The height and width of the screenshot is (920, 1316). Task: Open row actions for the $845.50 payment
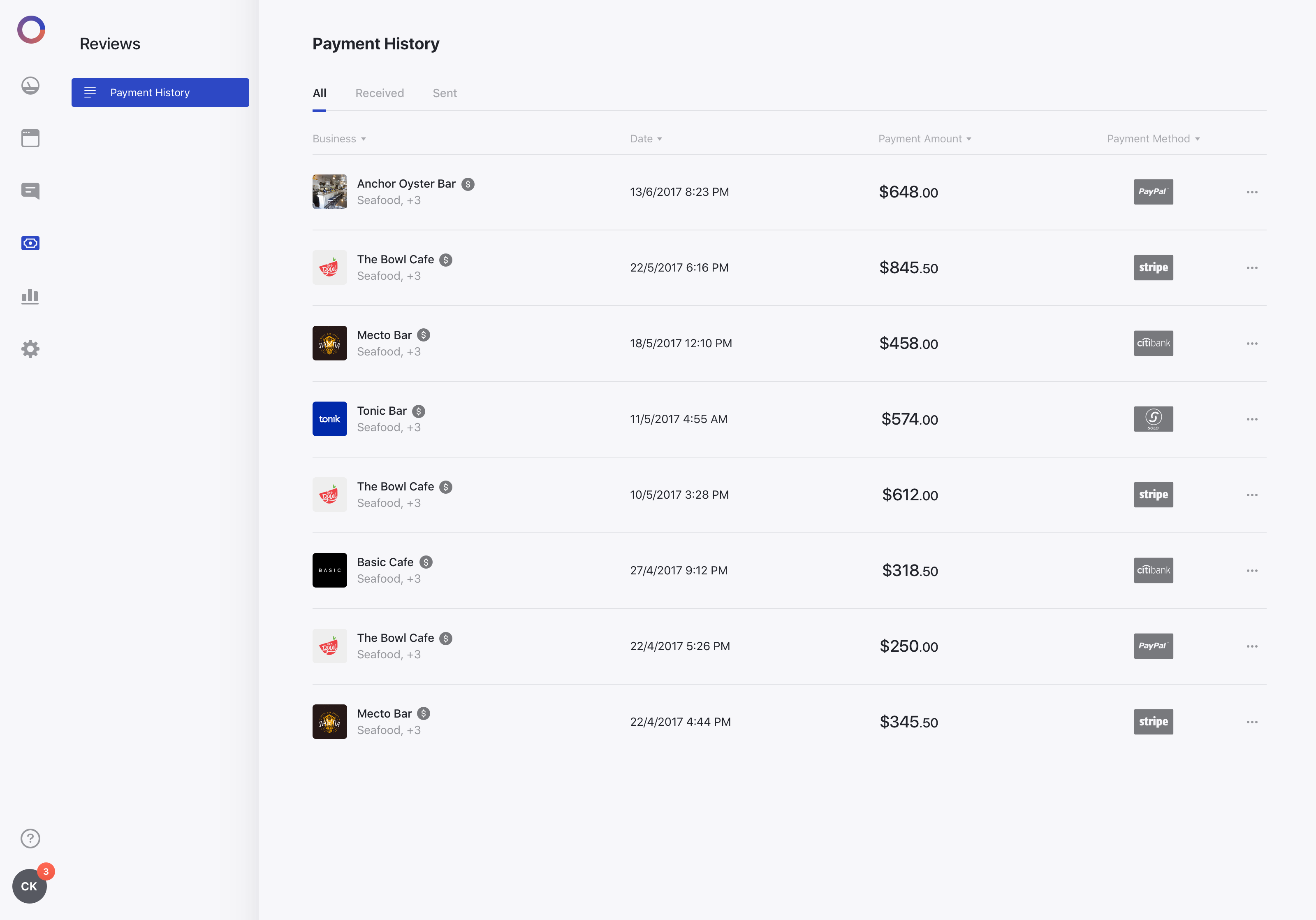pos(1252,267)
